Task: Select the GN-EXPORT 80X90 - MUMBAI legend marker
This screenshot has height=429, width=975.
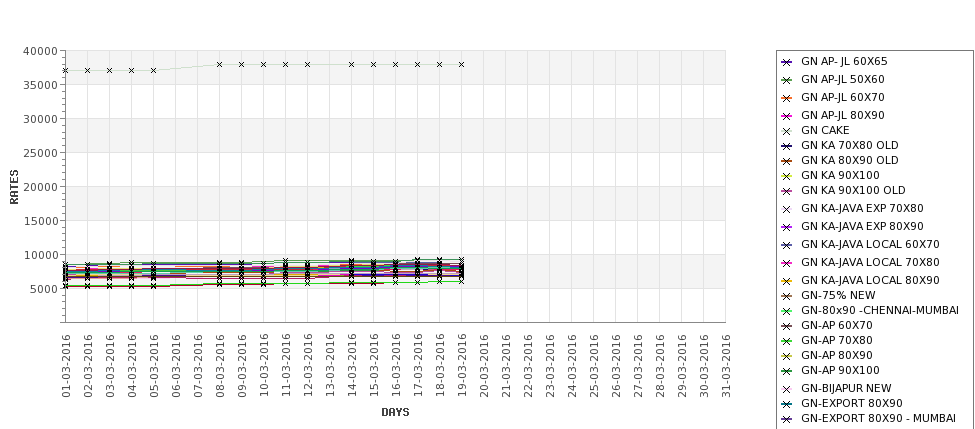Action: tap(787, 419)
